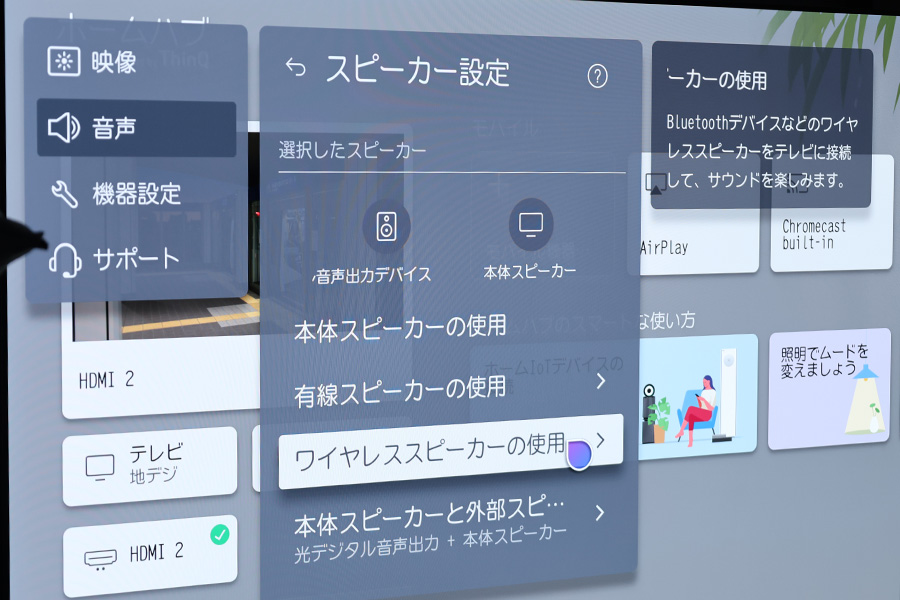
Task: Open the 映像 picture settings menu
Action: click(x=137, y=61)
